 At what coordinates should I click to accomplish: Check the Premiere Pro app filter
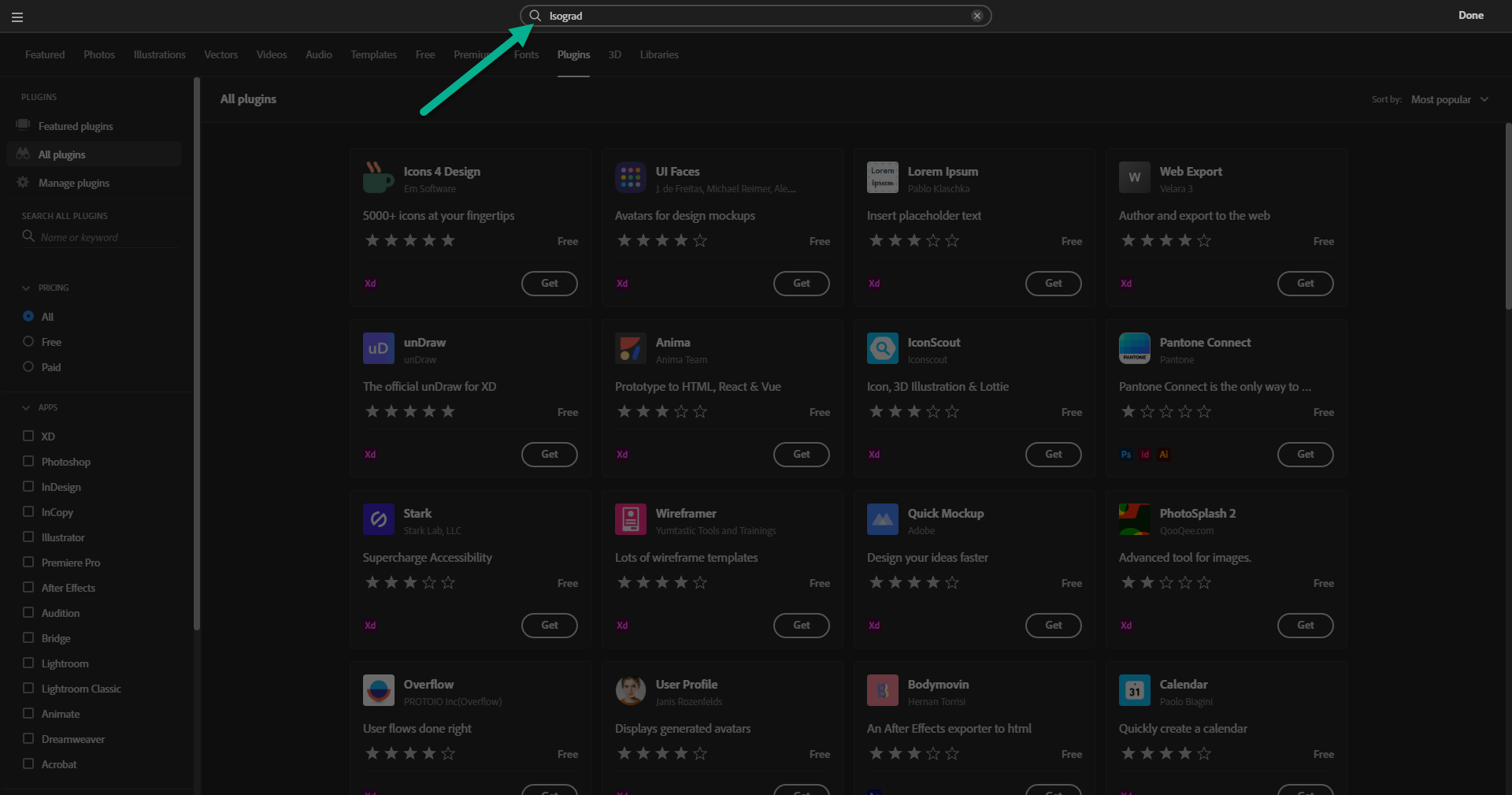pyautogui.click(x=28, y=562)
